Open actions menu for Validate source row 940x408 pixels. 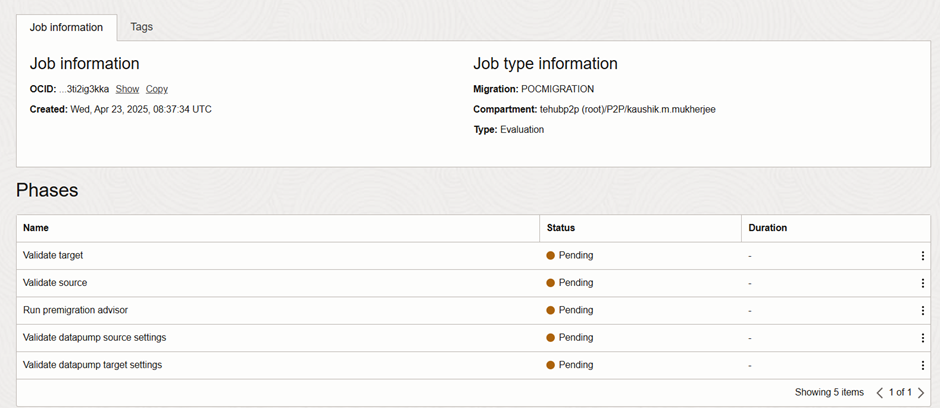click(922, 283)
